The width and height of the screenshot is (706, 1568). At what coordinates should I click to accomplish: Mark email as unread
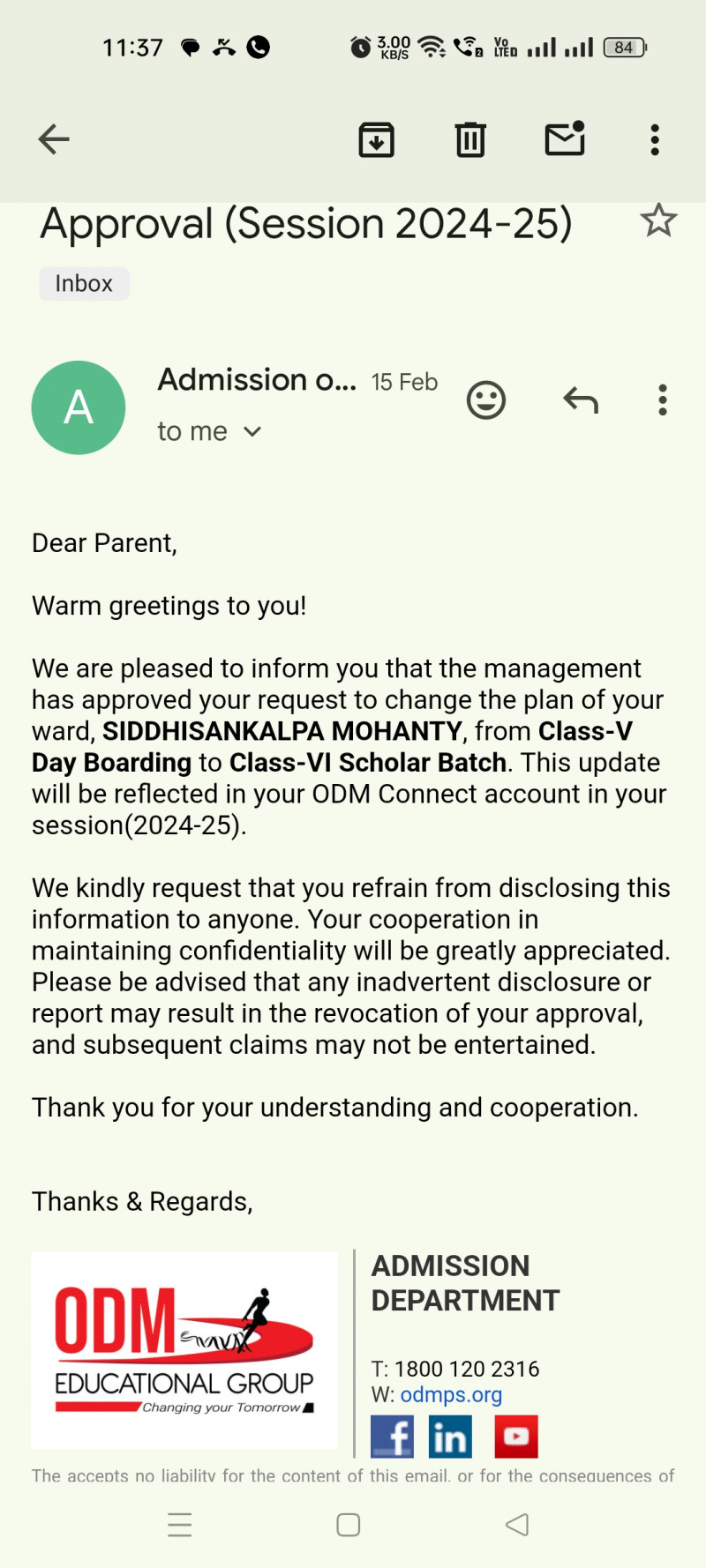565,139
